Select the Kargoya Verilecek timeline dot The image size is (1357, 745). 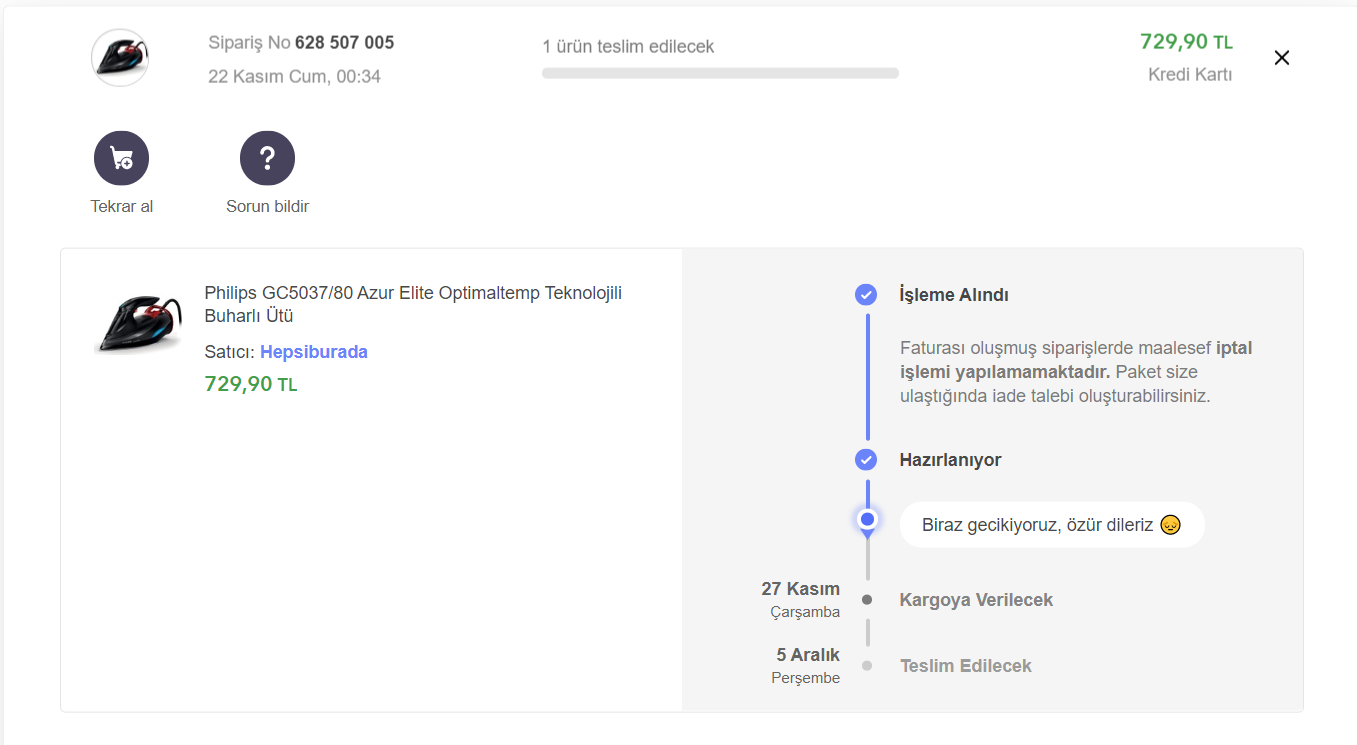coord(867,600)
